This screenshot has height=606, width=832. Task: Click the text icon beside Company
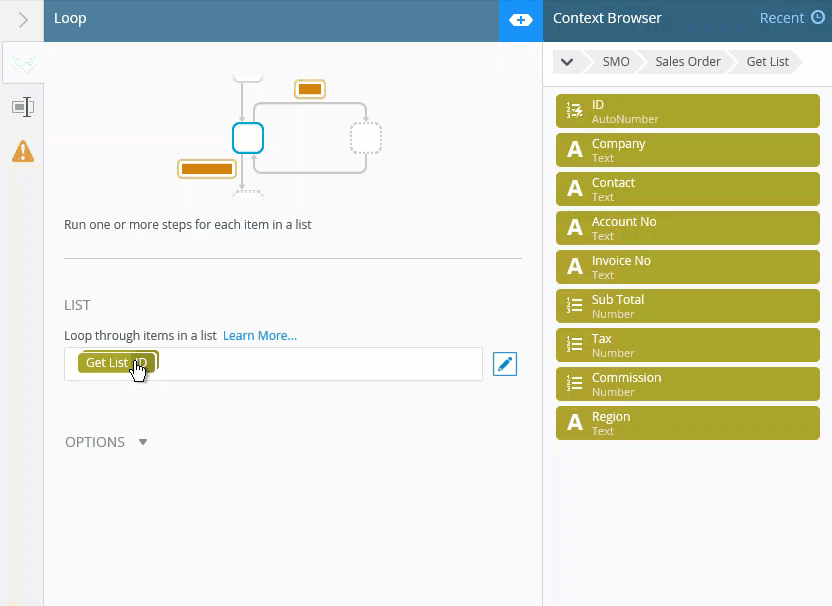575,150
